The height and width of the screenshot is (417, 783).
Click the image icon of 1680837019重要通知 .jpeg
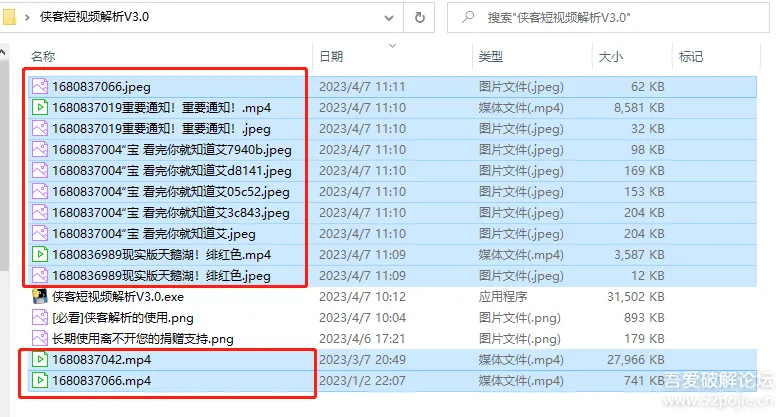coord(40,128)
